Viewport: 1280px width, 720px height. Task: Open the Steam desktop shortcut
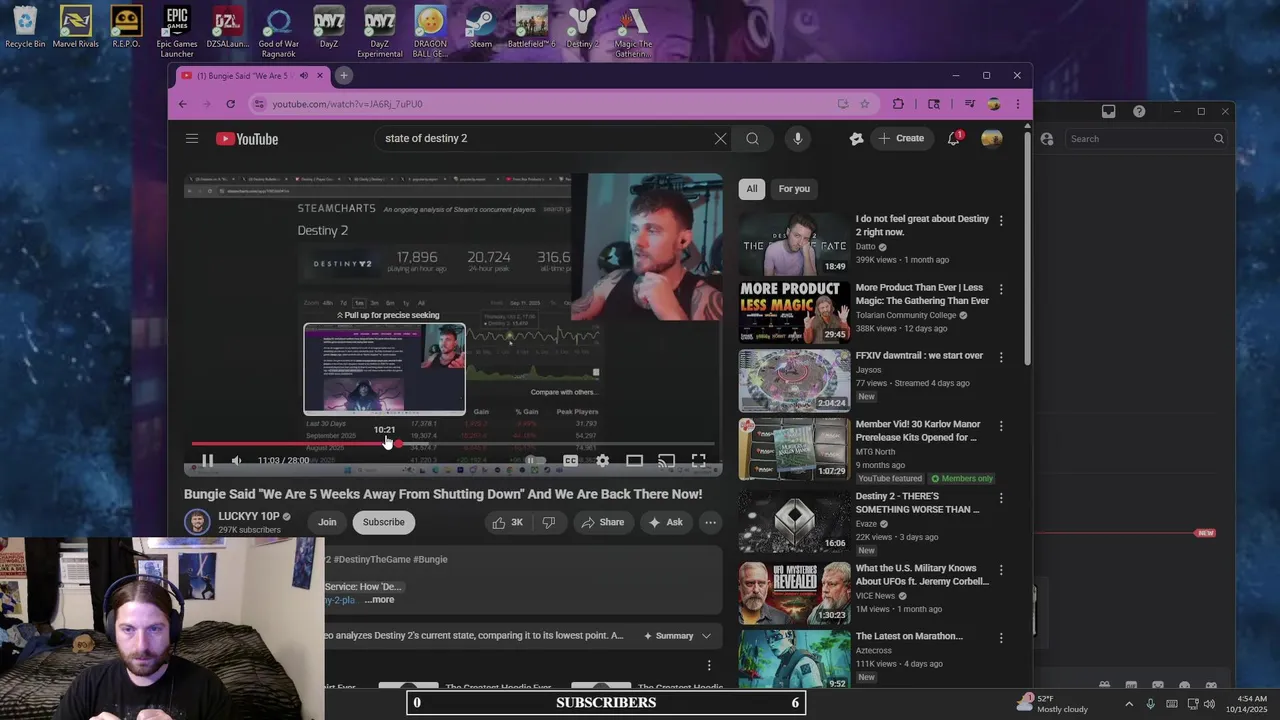click(481, 26)
